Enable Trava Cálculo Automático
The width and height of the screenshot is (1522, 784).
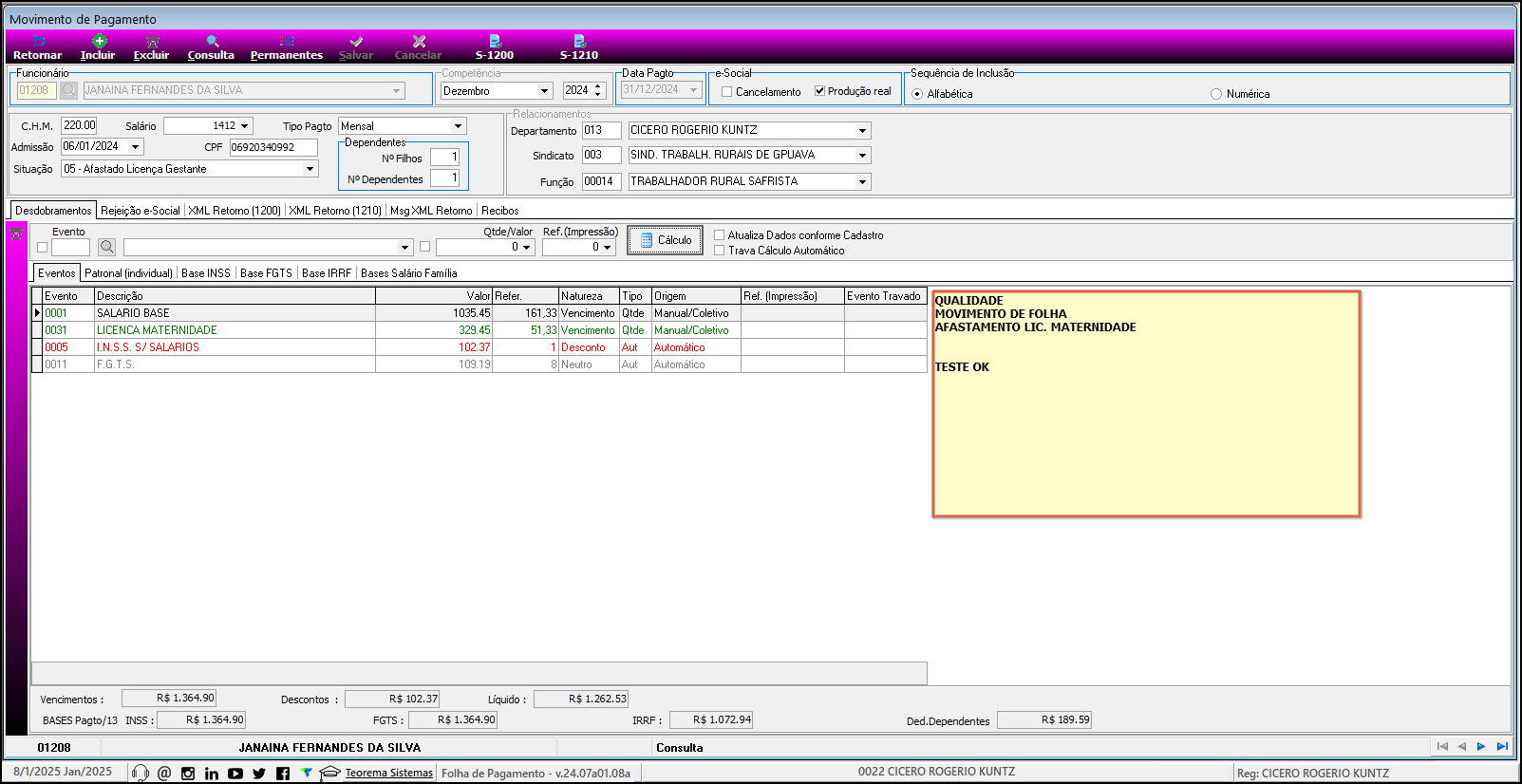coord(720,251)
